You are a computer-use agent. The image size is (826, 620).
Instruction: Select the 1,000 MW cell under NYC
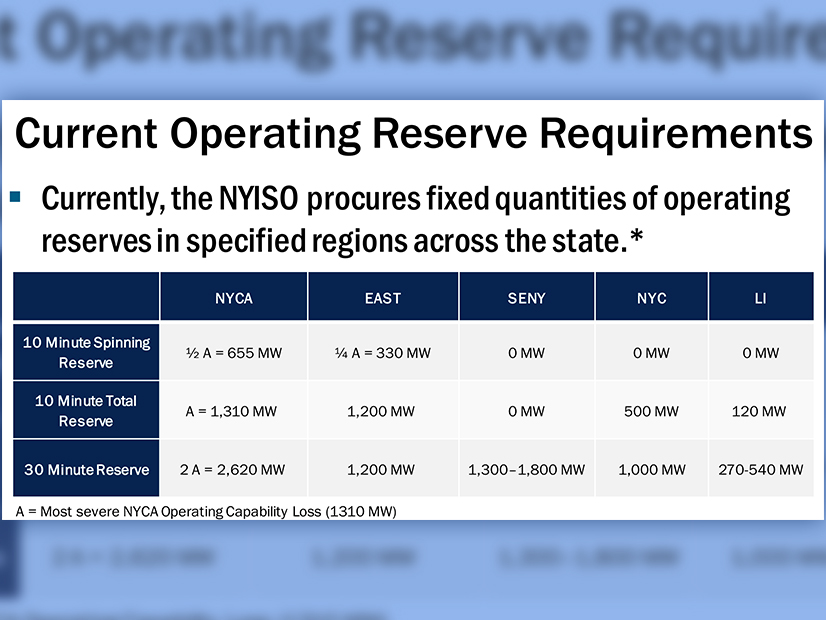pyautogui.click(x=651, y=469)
